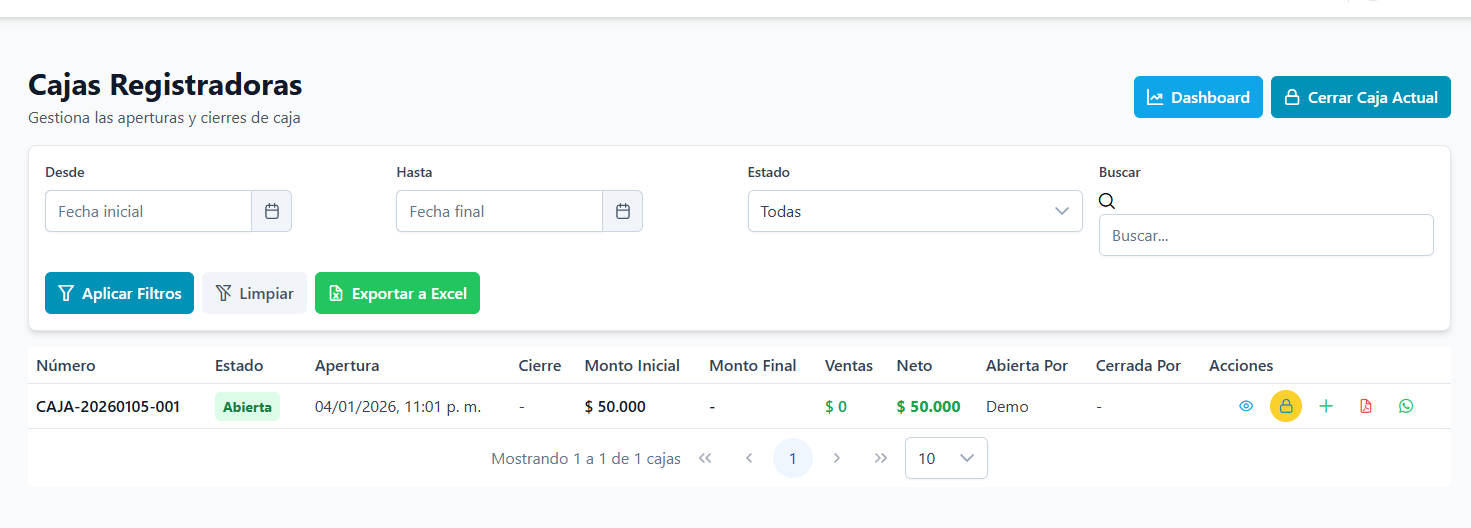
Task: Export the table with Exportar a Excel
Action: click(x=397, y=293)
